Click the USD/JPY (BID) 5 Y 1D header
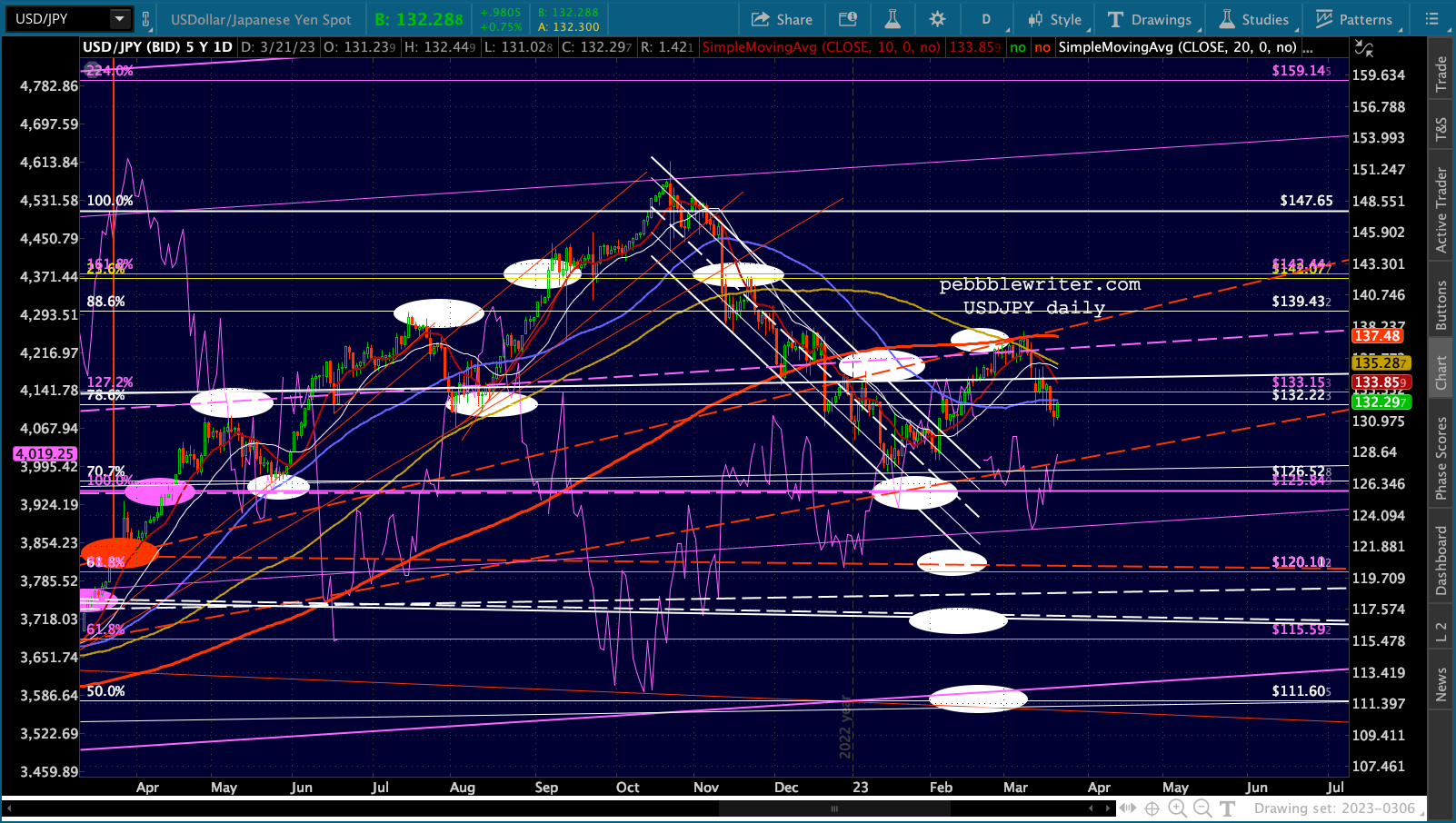This screenshot has width=1456, height=823. 158,47
